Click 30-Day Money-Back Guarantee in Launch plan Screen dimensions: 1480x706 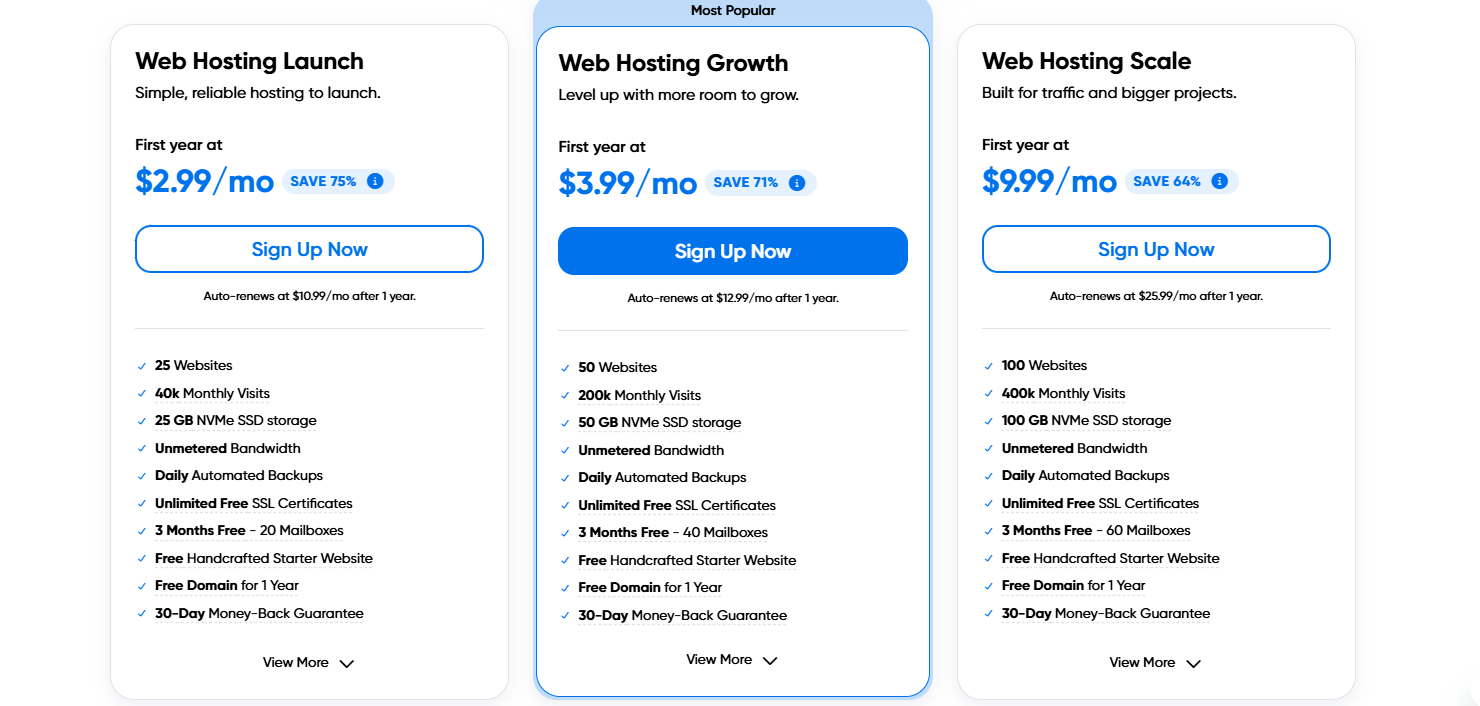pyautogui.click(x=259, y=613)
